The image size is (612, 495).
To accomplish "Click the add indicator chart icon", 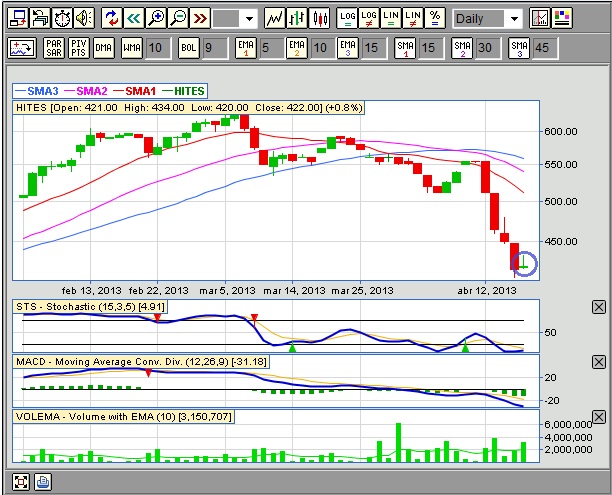I will [22, 48].
